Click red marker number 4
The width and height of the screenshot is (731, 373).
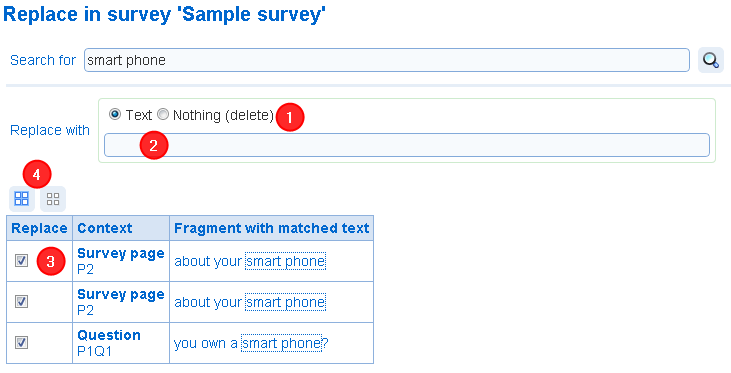[37, 174]
